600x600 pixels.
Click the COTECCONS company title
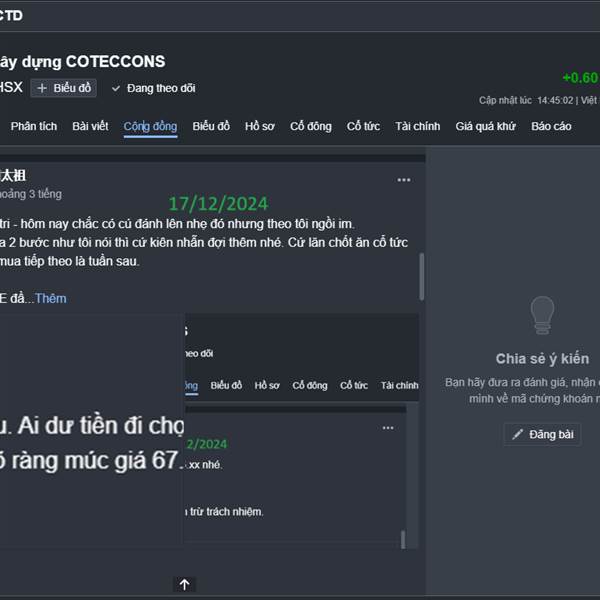[82, 62]
